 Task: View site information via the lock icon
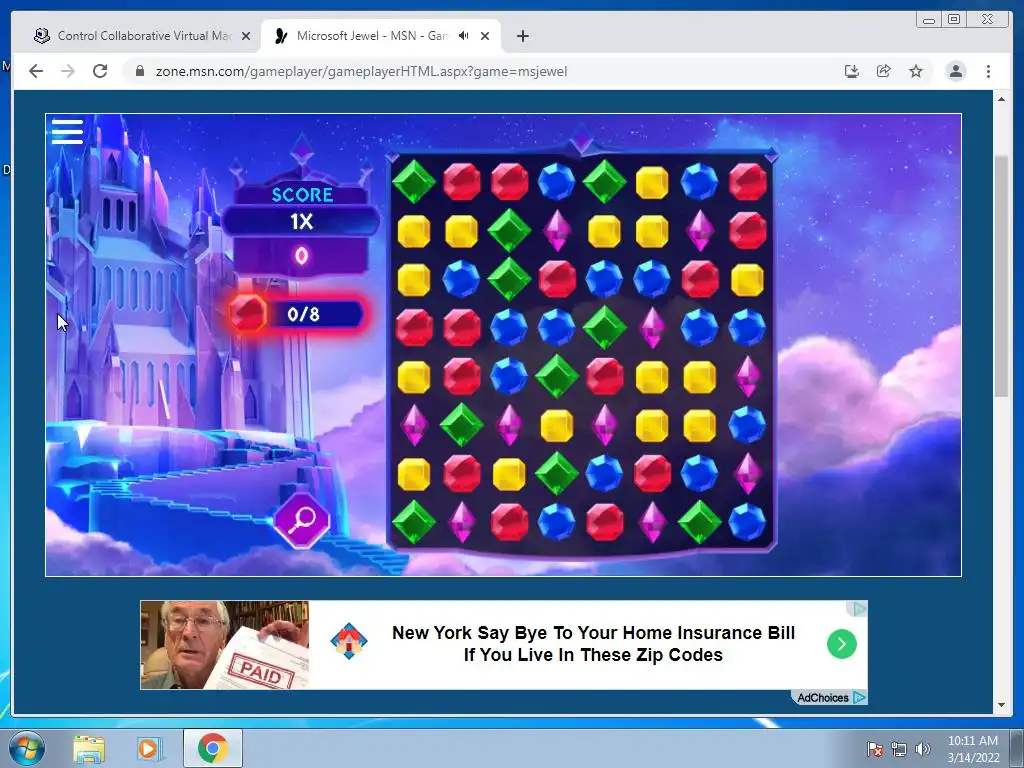(x=139, y=71)
